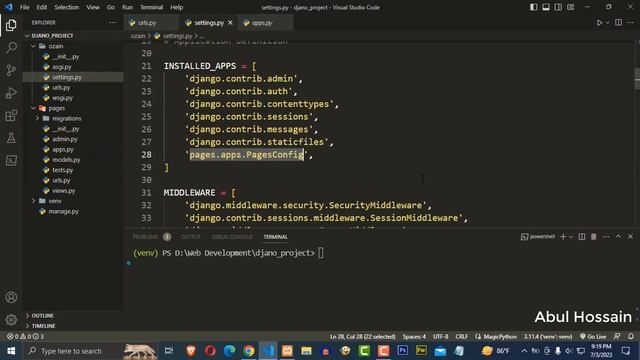
Task: Open the Explorer view in activity bar
Action: (11, 25)
